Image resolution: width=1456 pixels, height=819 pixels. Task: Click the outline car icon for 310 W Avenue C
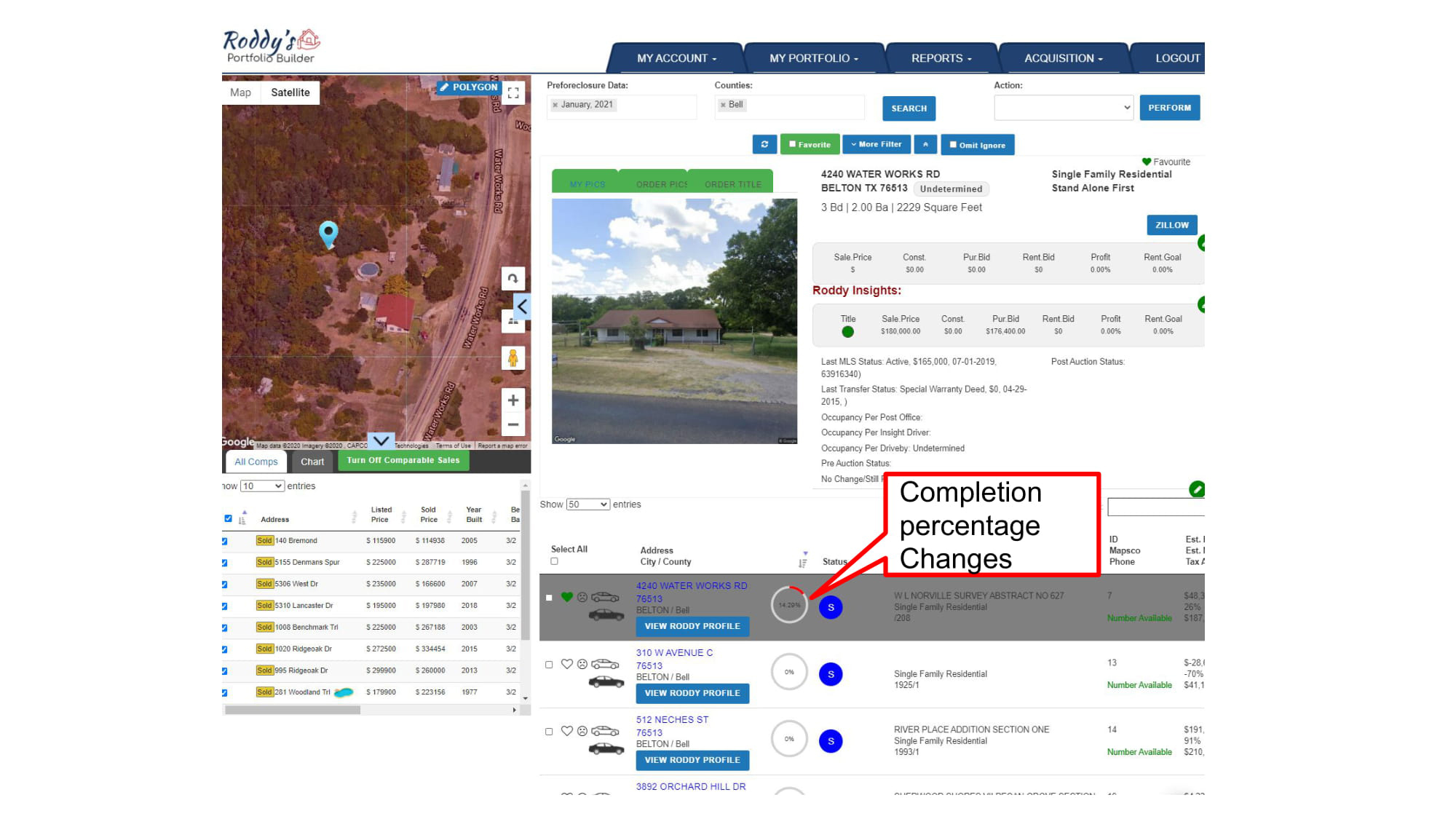point(605,664)
